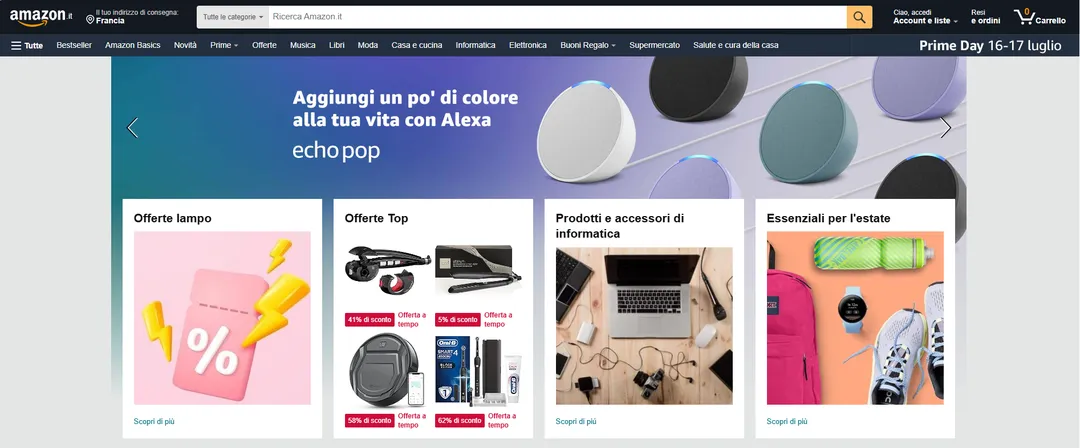Click the Offerte Top card heading
Screen dimensions: 1080x448
point(376,218)
